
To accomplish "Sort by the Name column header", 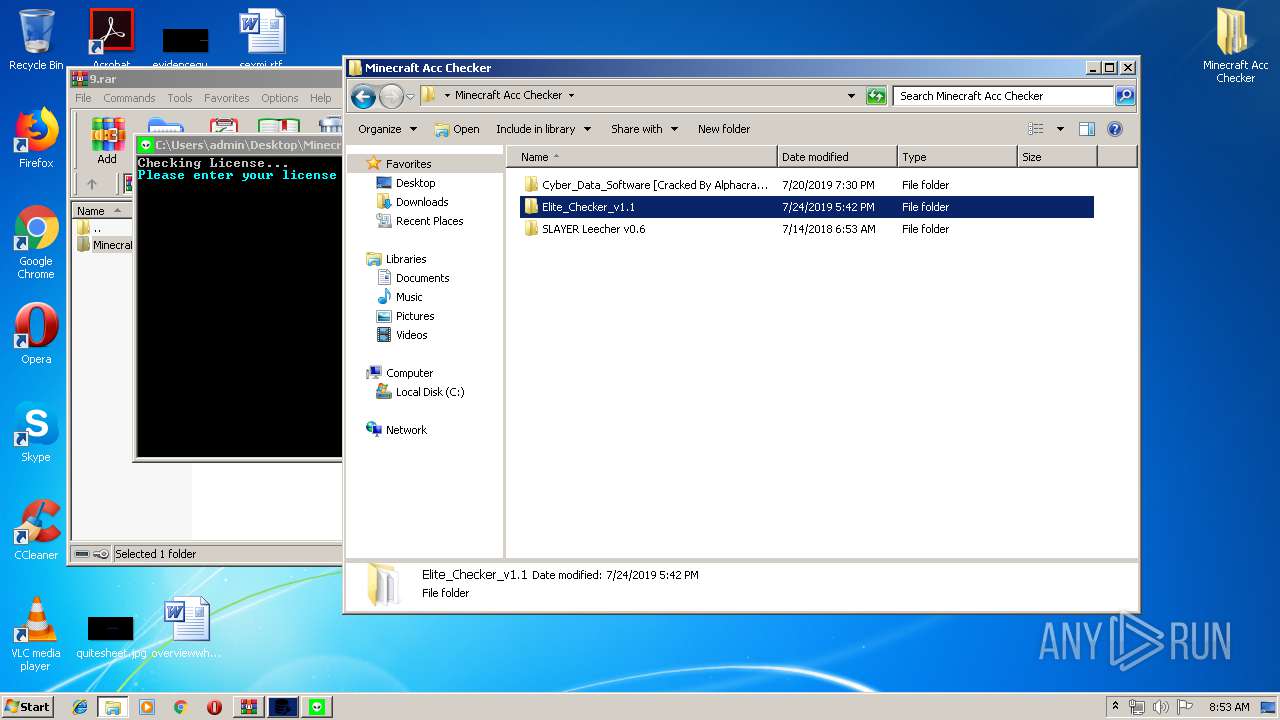I will [642, 157].
